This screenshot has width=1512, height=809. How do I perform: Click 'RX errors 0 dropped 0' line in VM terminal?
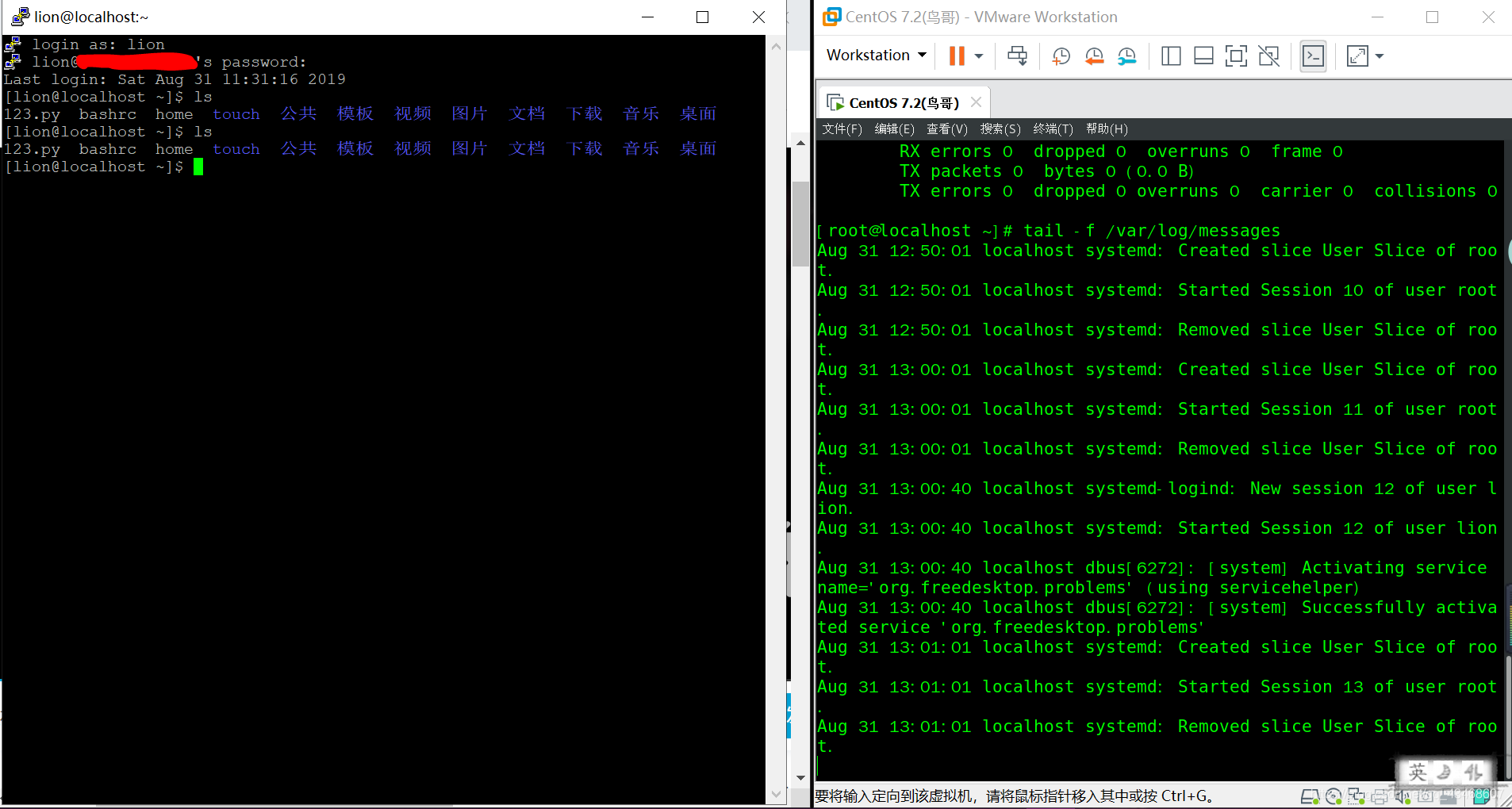click(x=1120, y=151)
